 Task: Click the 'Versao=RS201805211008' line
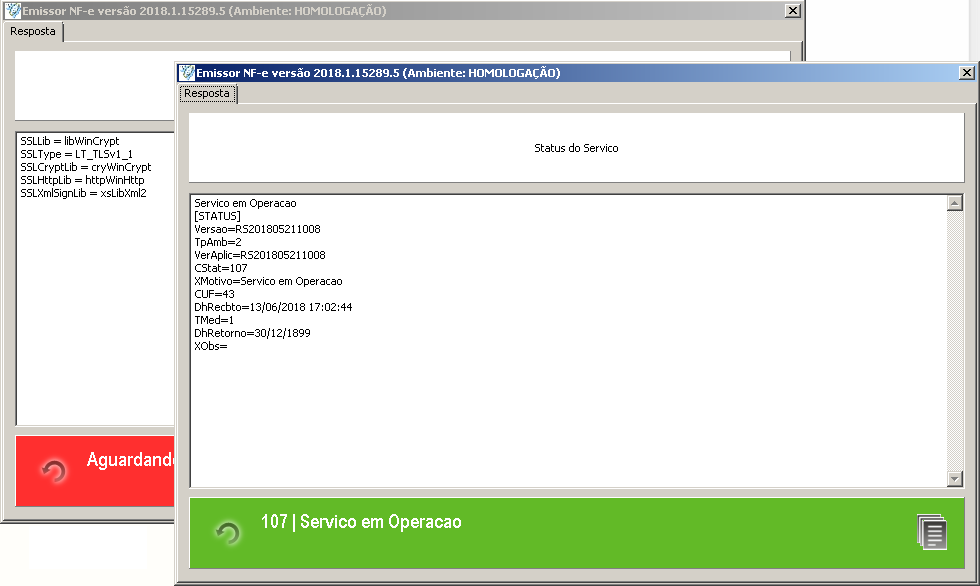coord(257,229)
